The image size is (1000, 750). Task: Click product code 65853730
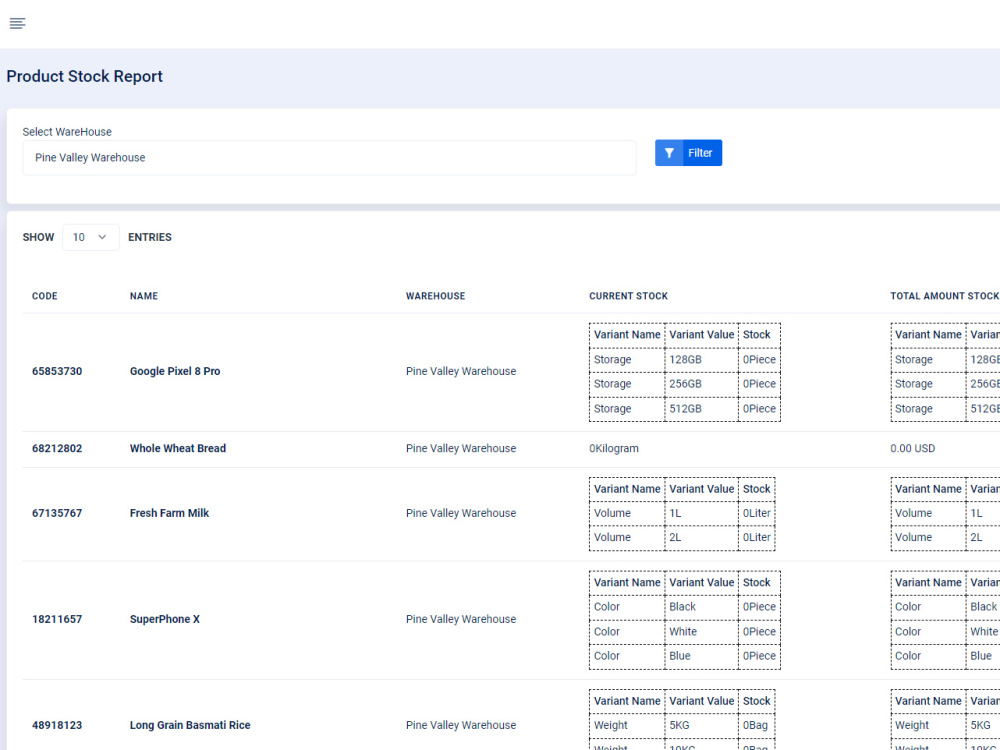click(57, 371)
